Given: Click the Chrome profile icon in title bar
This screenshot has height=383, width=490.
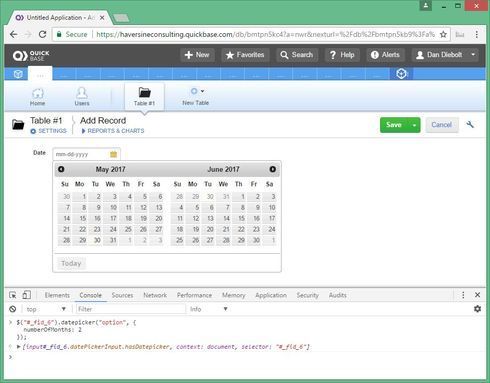Looking at the screenshot, I should (x=426, y=6).
